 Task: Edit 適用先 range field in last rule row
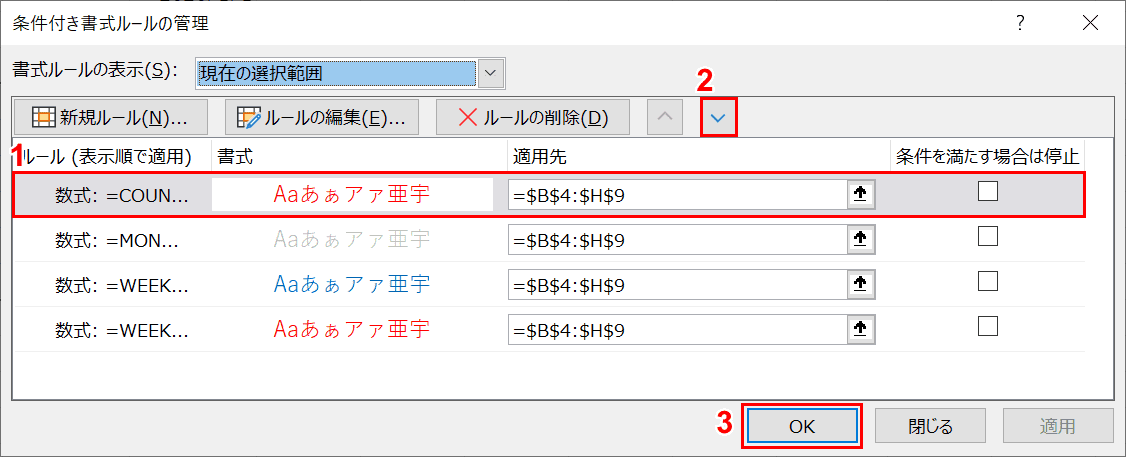click(x=677, y=331)
